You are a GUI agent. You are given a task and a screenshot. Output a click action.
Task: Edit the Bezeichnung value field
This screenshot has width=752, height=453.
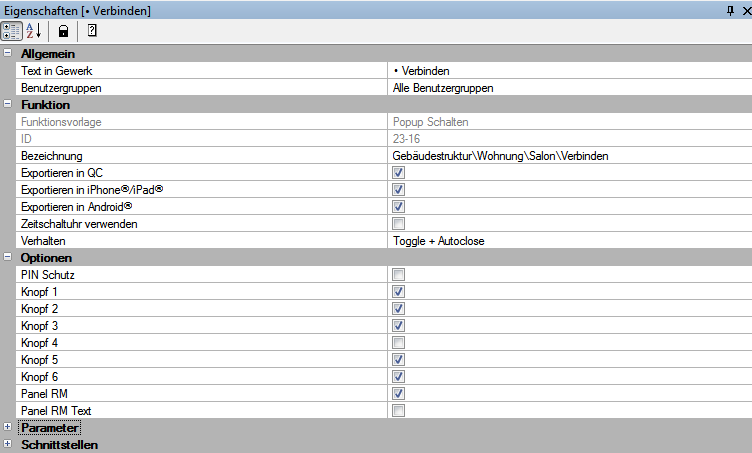click(x=570, y=156)
